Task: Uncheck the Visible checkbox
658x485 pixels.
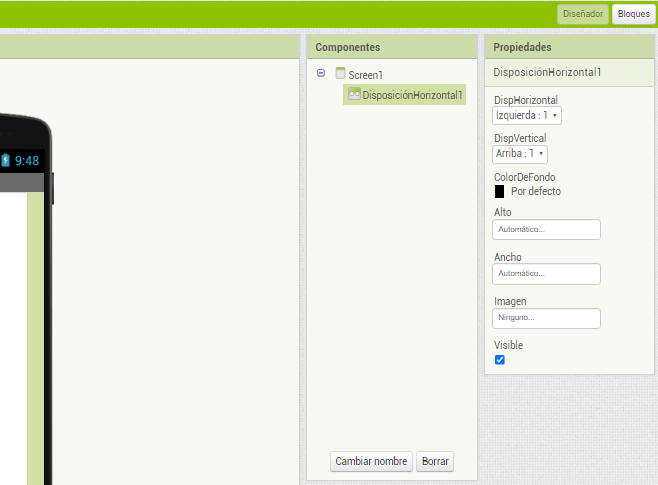Action: coord(499,360)
